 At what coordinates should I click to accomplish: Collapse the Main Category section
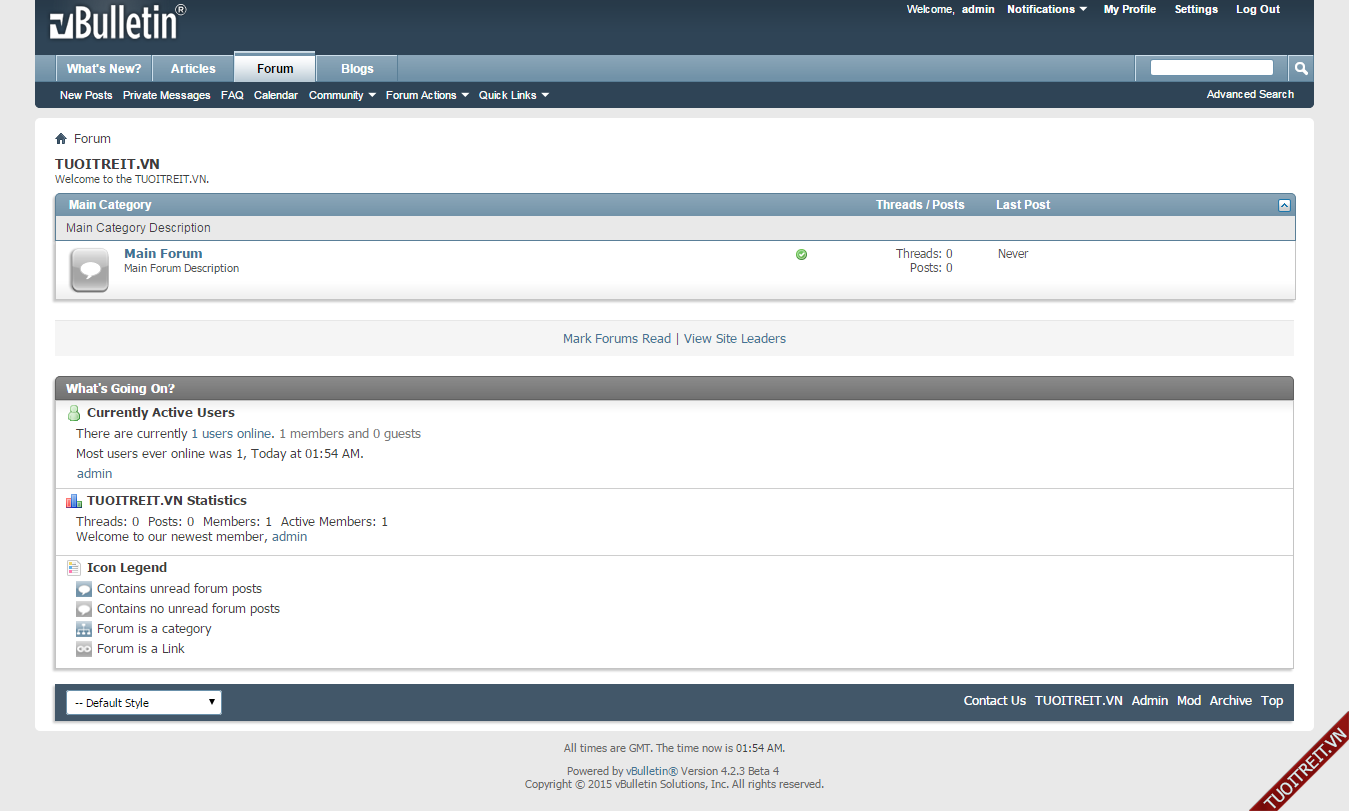click(x=1284, y=205)
